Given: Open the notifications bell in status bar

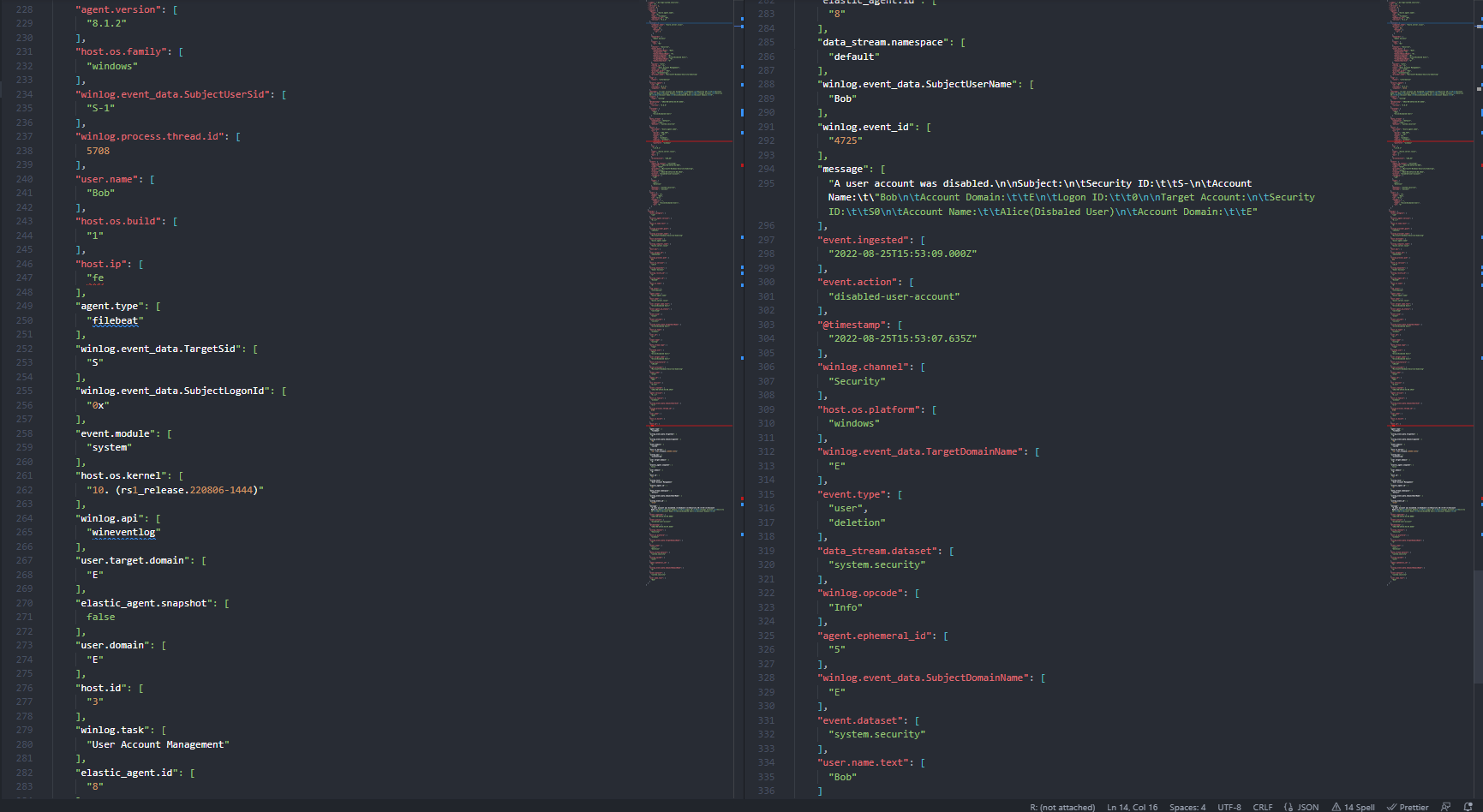Looking at the screenshot, I should click(x=1468, y=807).
